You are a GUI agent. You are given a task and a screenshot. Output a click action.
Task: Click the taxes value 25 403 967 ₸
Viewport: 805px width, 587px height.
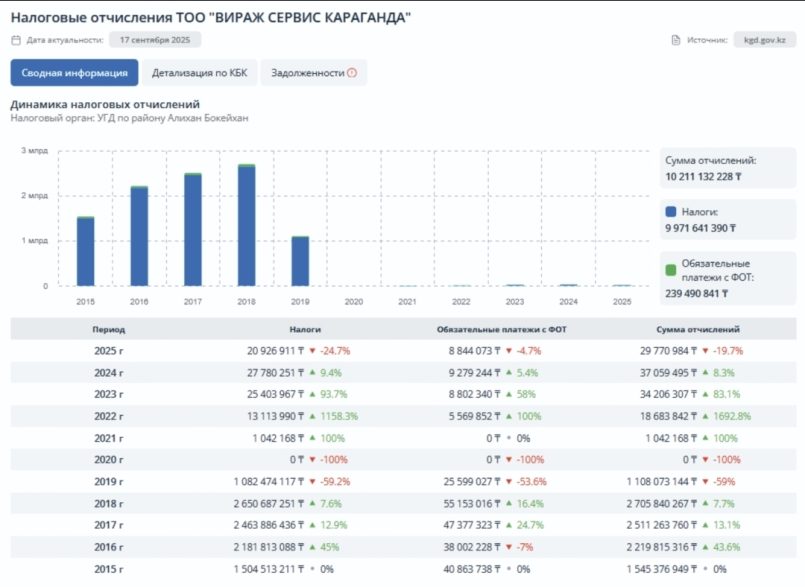[x=276, y=394]
